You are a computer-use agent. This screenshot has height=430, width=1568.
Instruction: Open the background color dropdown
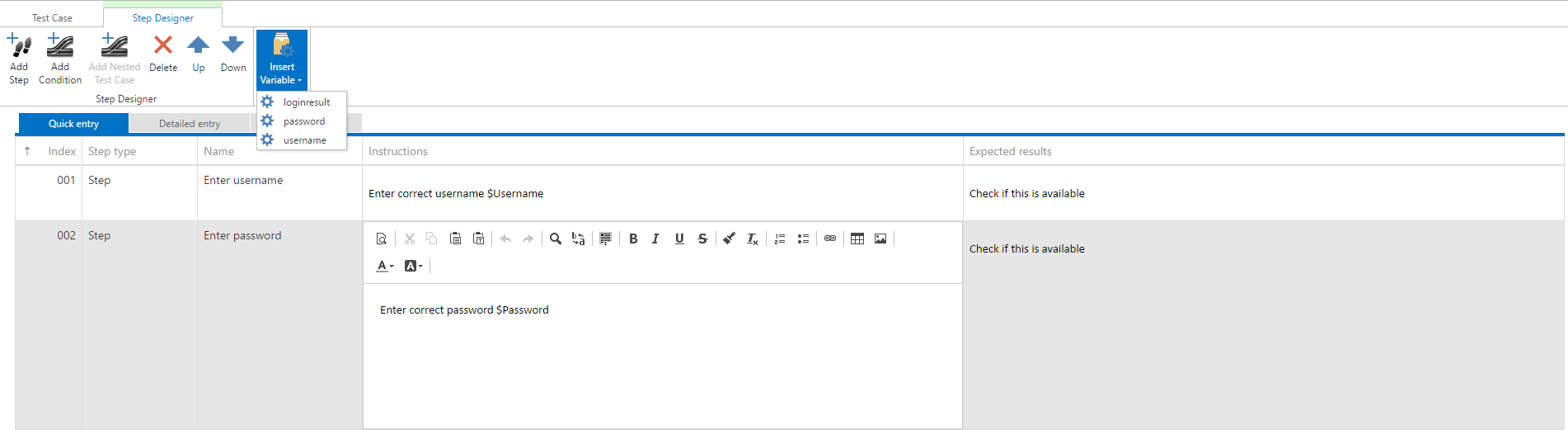[x=413, y=266]
